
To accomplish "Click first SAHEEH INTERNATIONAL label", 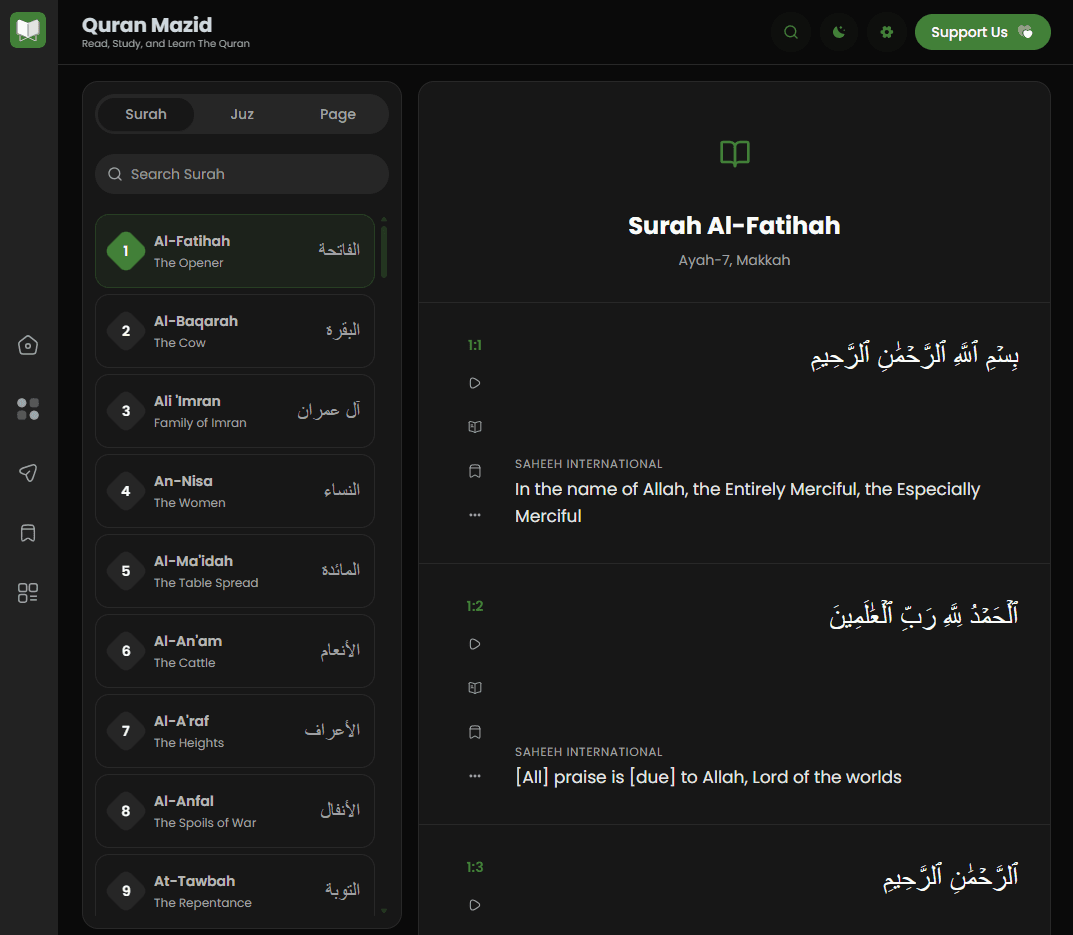I will [x=589, y=464].
